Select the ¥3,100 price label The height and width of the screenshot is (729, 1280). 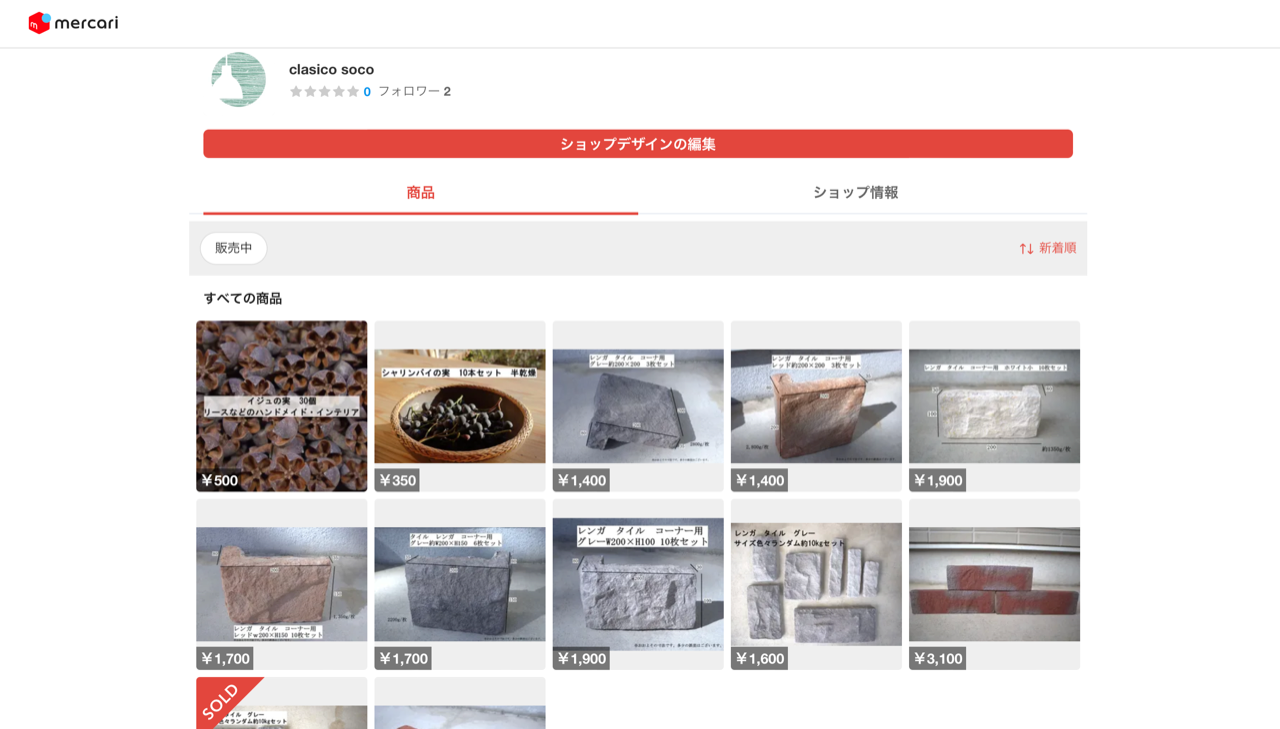tap(937, 658)
